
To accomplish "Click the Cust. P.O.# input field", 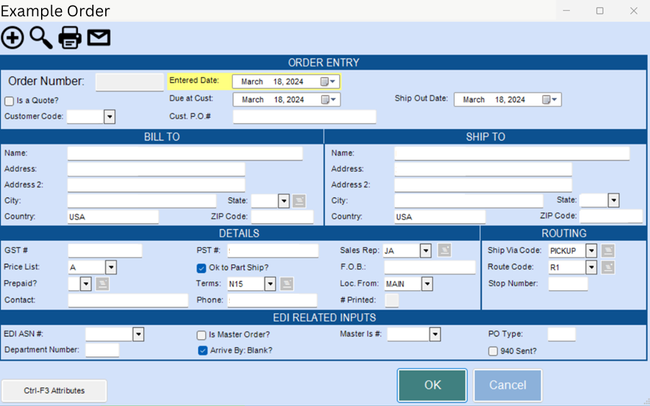I will coord(304,117).
